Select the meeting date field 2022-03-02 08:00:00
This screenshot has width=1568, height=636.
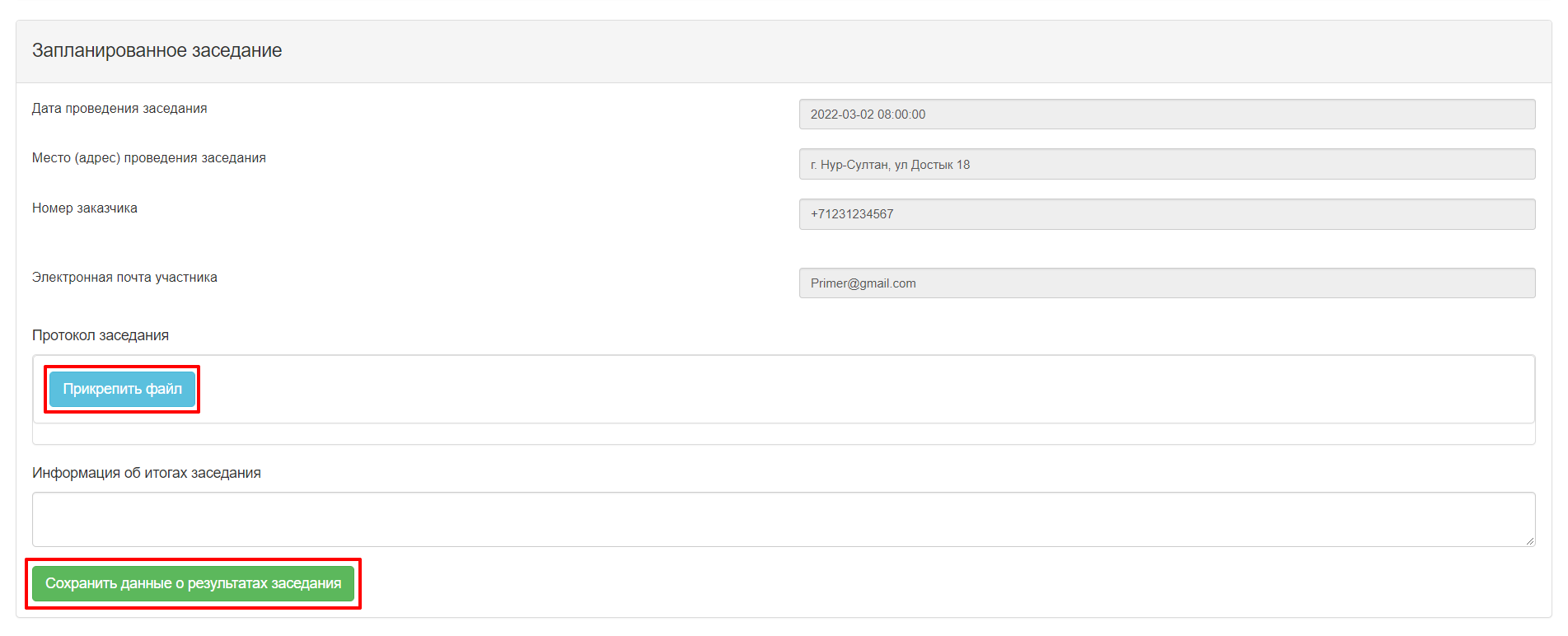point(1167,115)
